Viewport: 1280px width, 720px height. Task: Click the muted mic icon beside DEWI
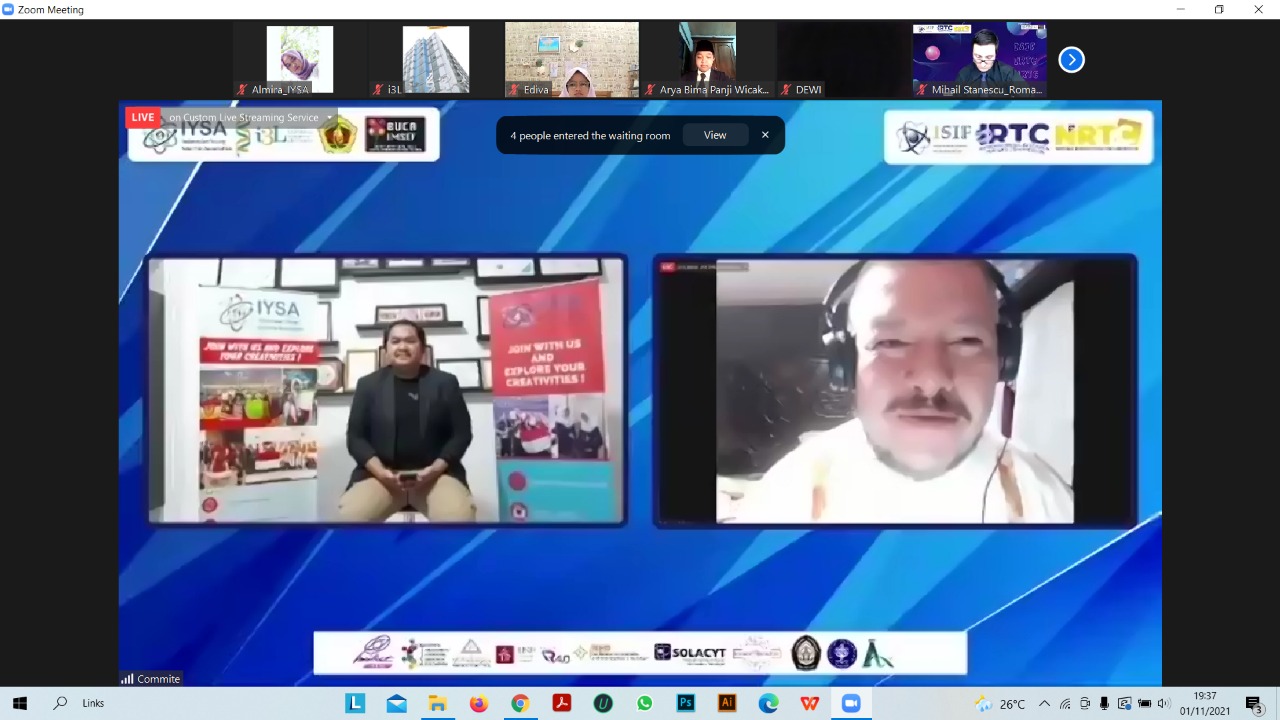coord(786,90)
